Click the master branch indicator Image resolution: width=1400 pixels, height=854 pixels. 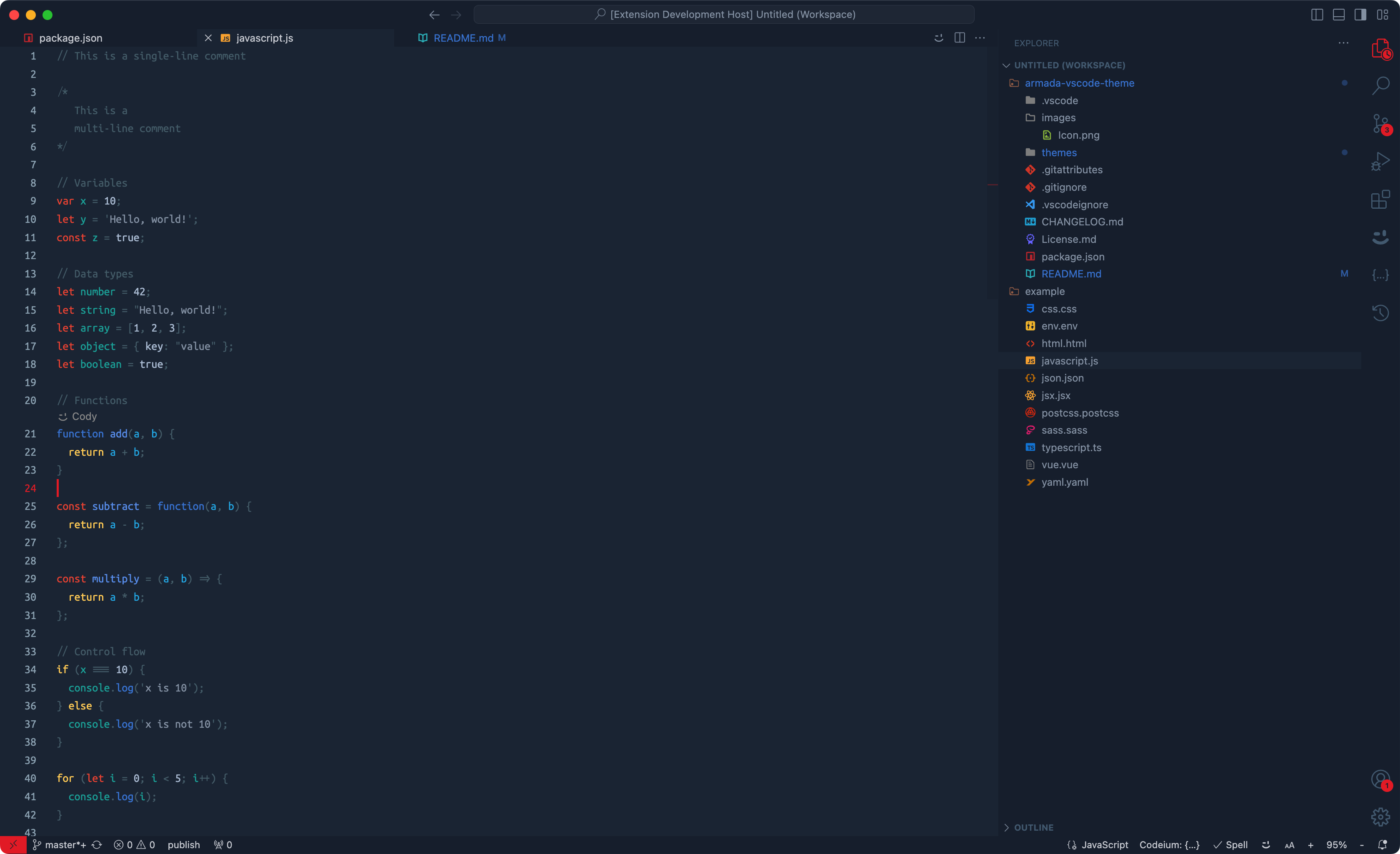60,845
